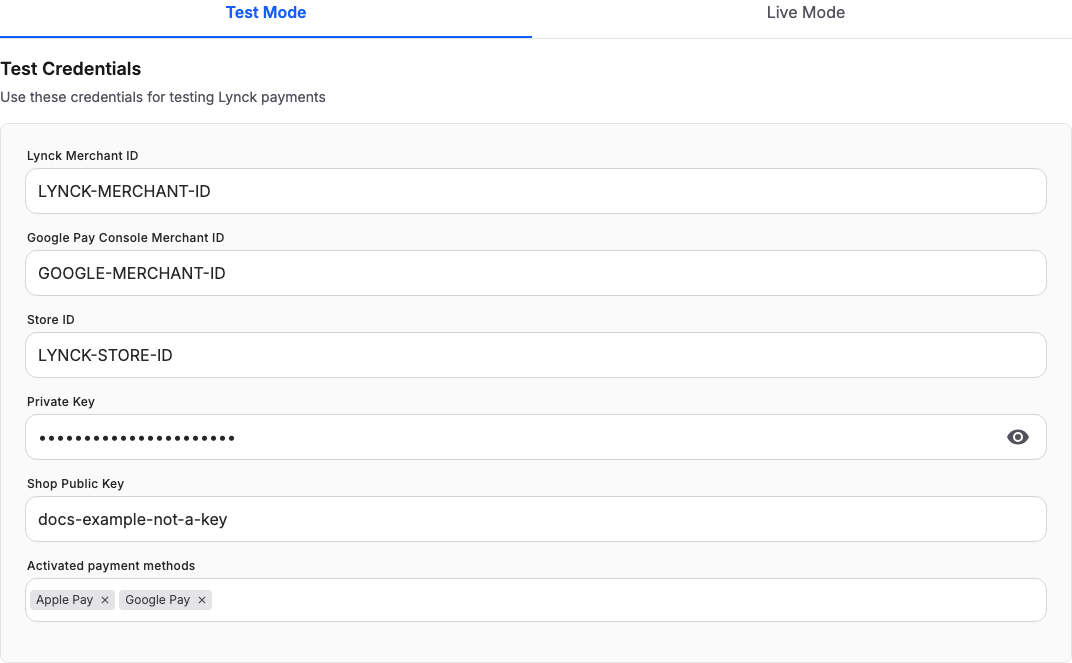Remove the Apple Pay payment method
Screen dimensions: 1072x663
pos(105,599)
